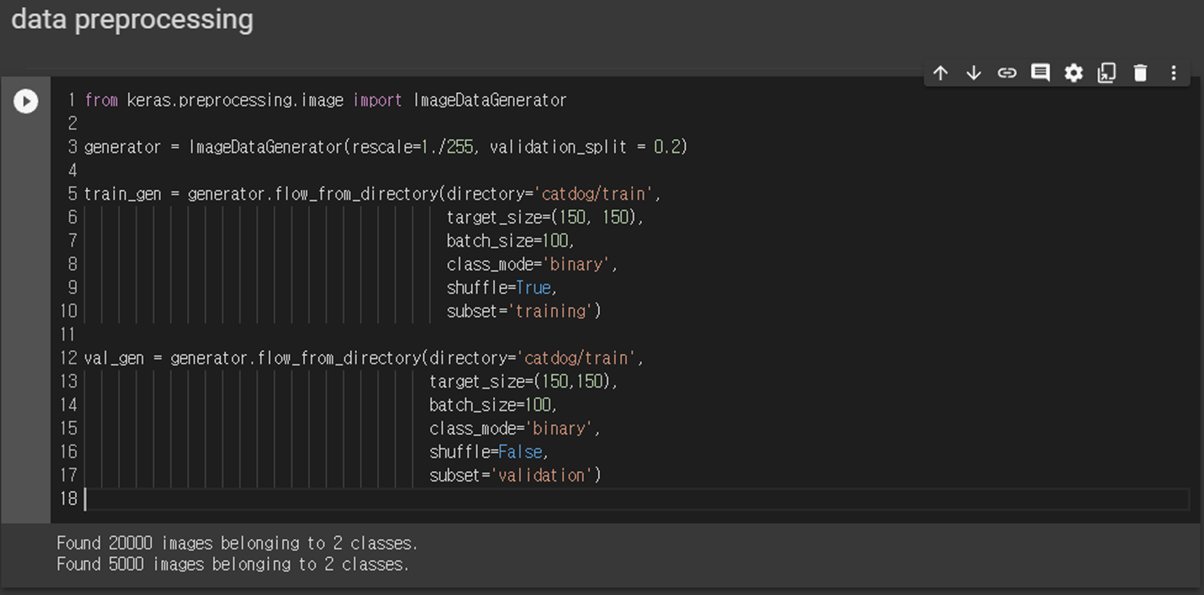Move the cell down using the down arrow
This screenshot has height=595, width=1204.
tap(973, 72)
